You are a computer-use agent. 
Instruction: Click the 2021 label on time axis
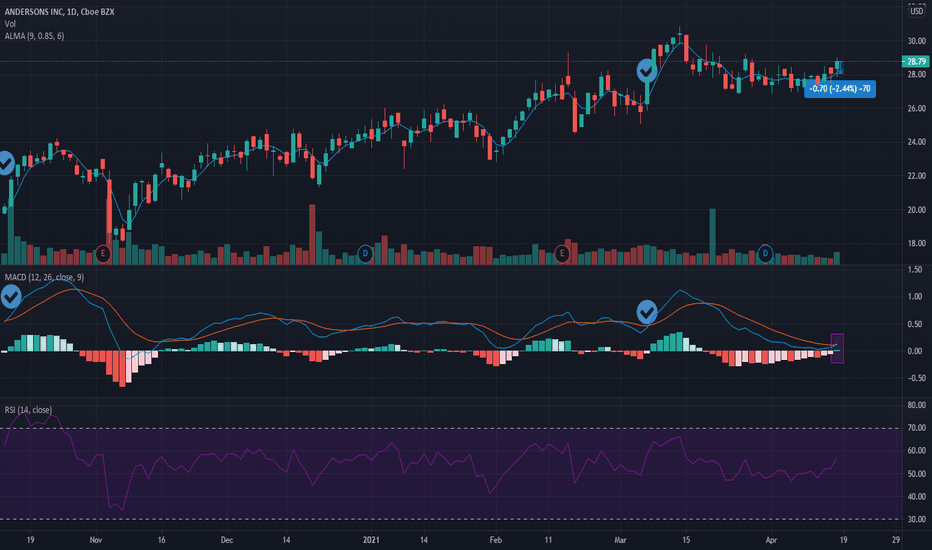(371, 540)
